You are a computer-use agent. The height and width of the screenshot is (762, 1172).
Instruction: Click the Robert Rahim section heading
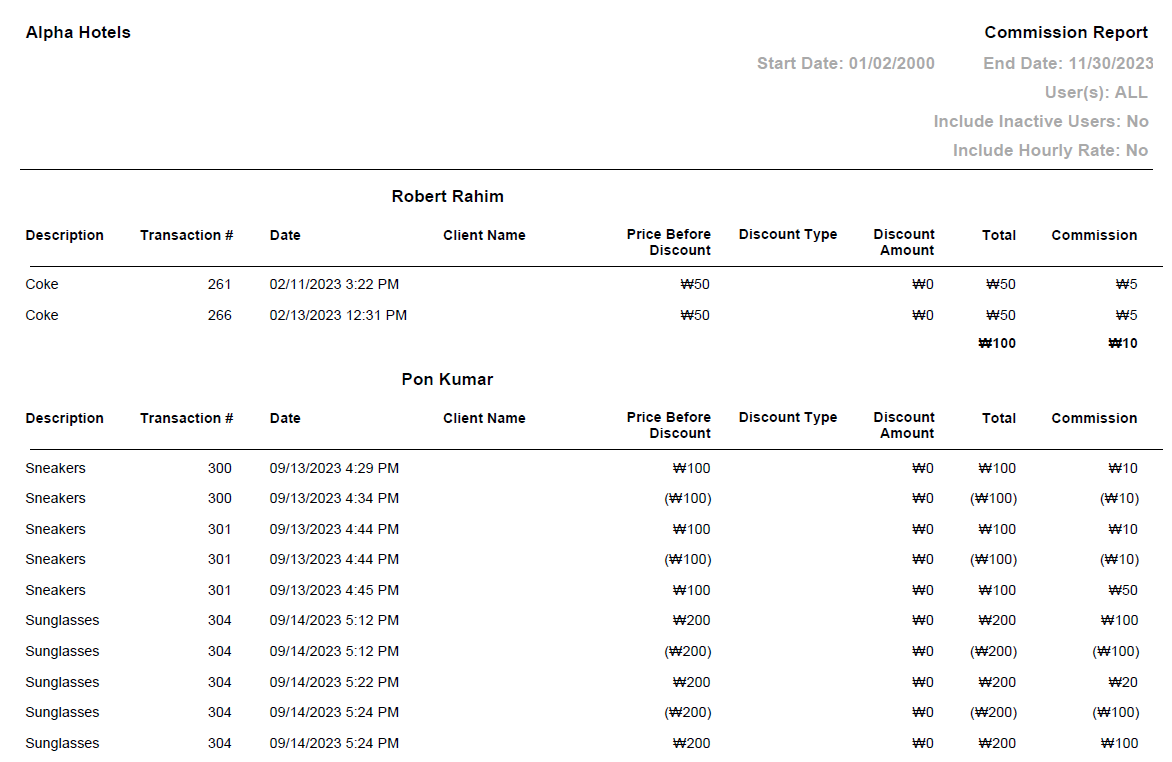[x=447, y=196]
